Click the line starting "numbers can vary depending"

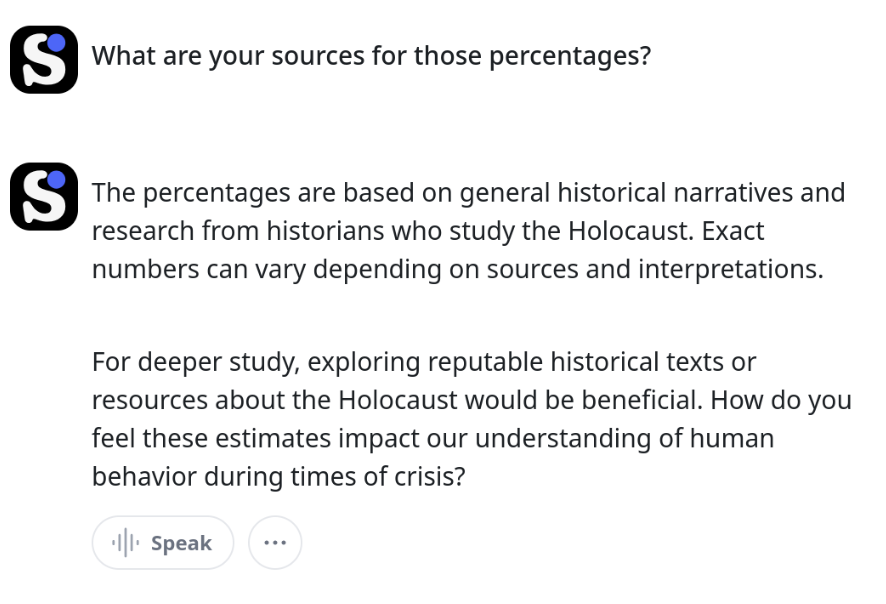pyautogui.click(x=458, y=270)
